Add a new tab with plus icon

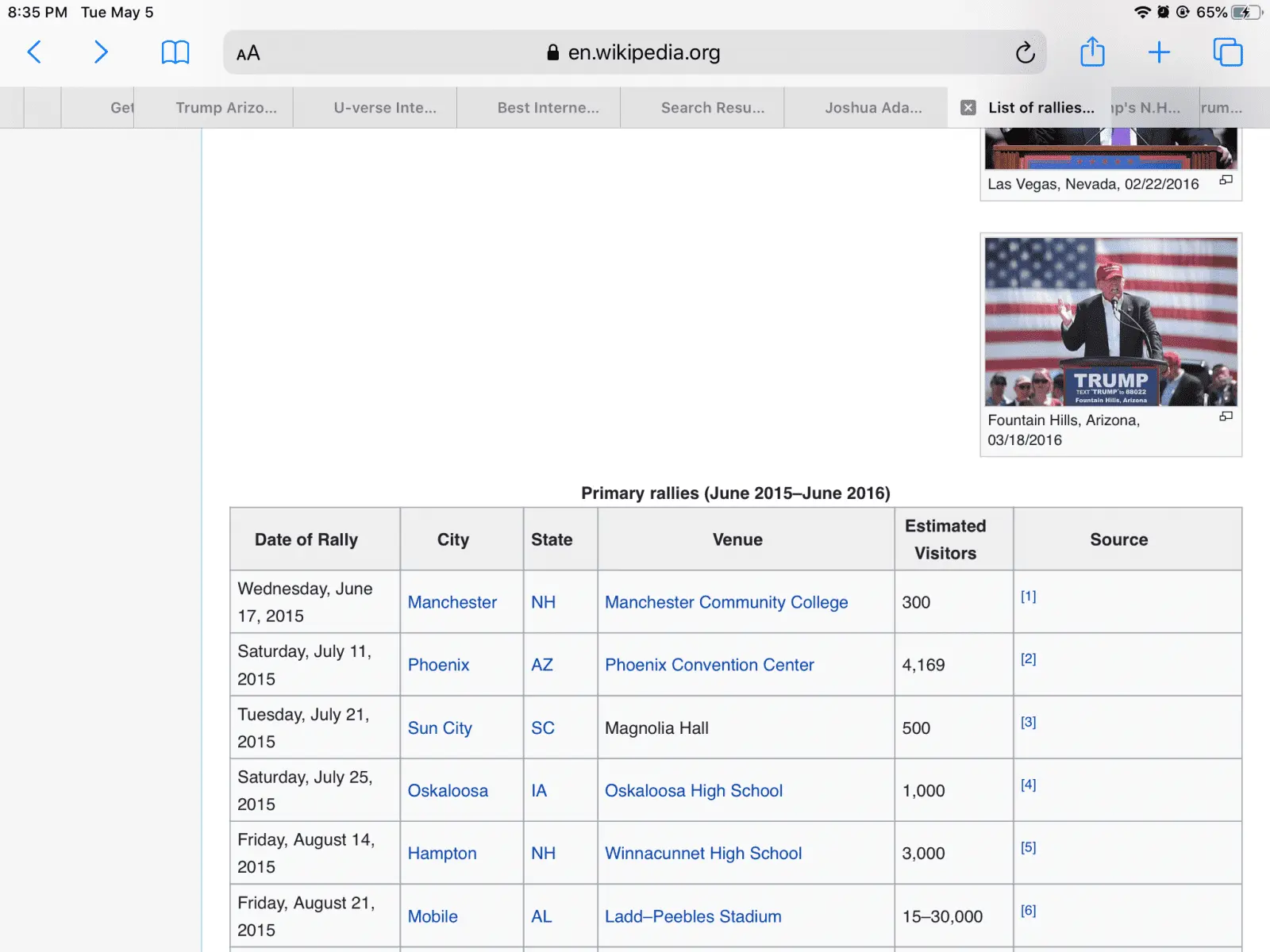tap(1159, 52)
